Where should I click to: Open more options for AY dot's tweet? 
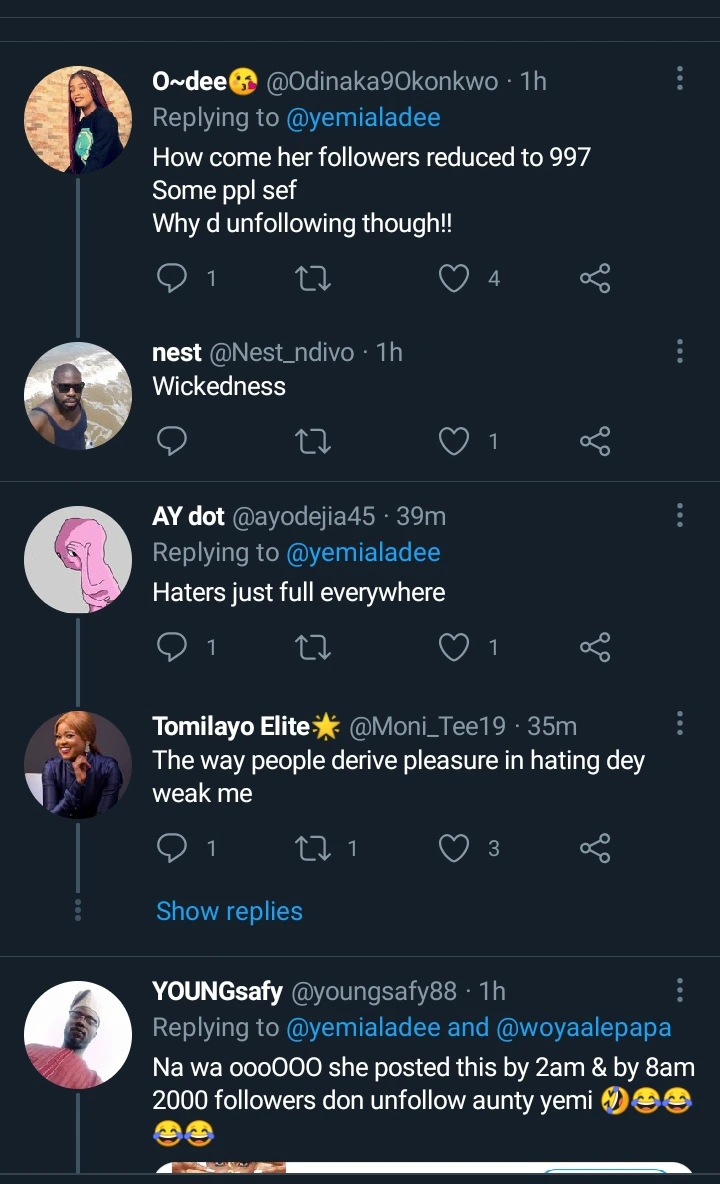click(x=680, y=515)
